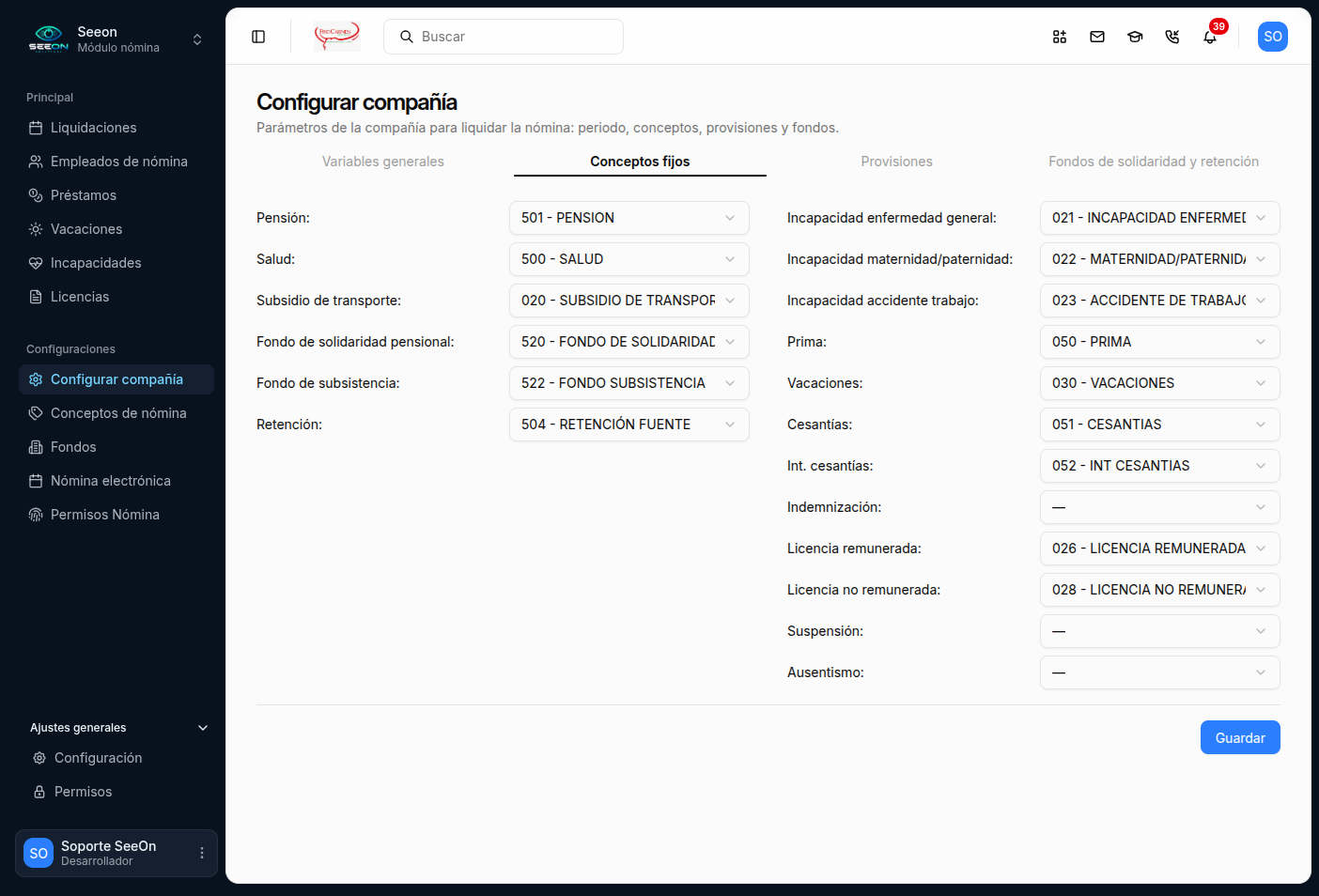This screenshot has height=896, width=1319.
Task: Click the graduation cap icon
Action: 1135,37
